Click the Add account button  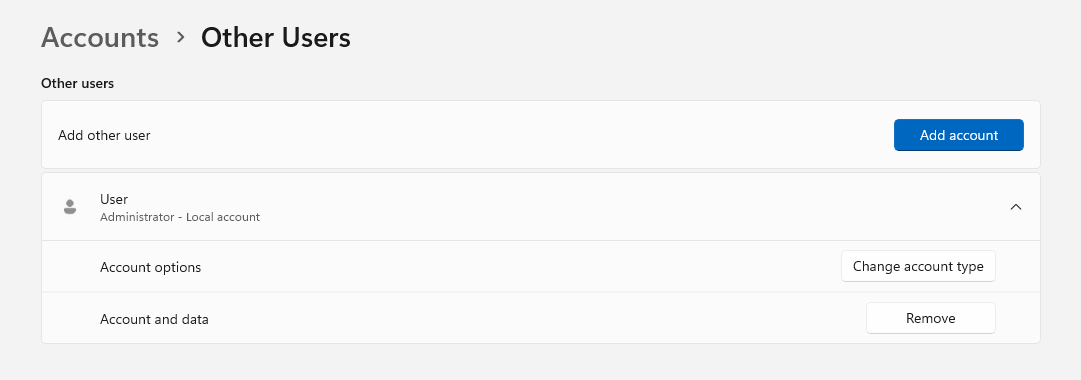click(958, 135)
